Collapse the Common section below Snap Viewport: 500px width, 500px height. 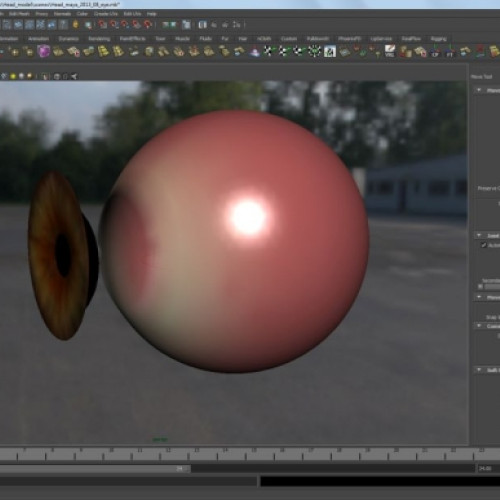point(479,325)
